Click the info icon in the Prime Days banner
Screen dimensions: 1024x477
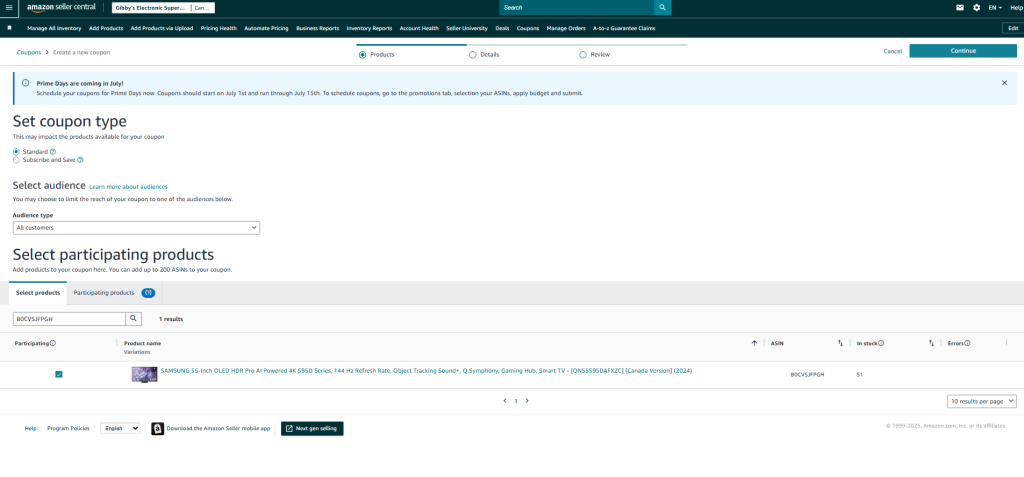point(25,83)
